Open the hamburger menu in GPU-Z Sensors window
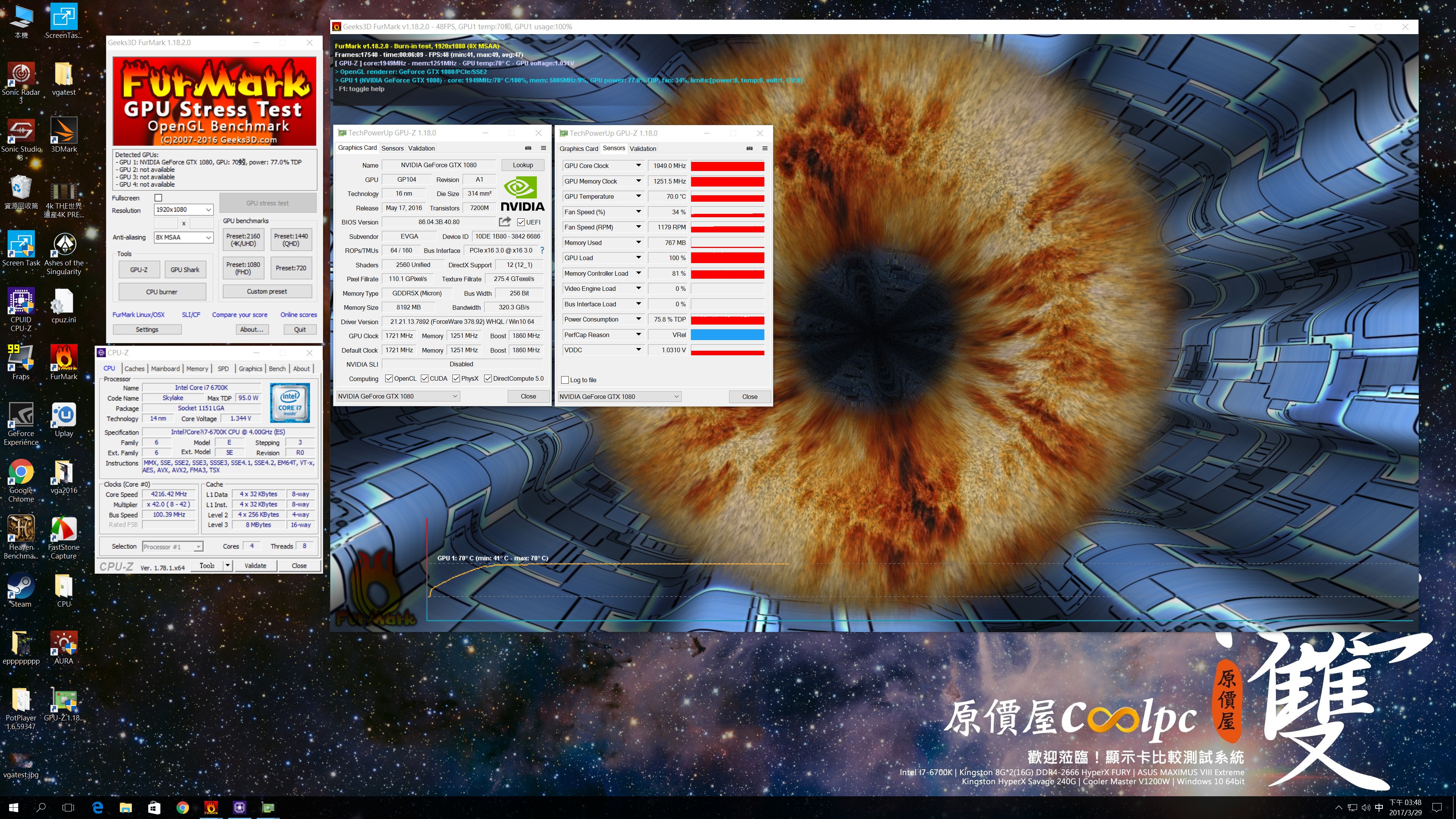1456x819 pixels. click(765, 149)
